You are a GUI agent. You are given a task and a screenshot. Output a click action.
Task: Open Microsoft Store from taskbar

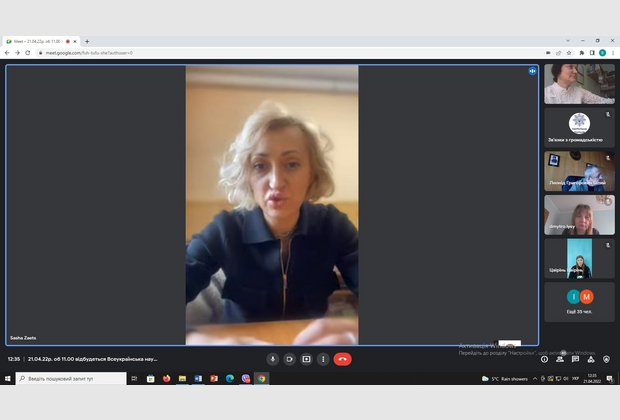pyautogui.click(x=151, y=378)
